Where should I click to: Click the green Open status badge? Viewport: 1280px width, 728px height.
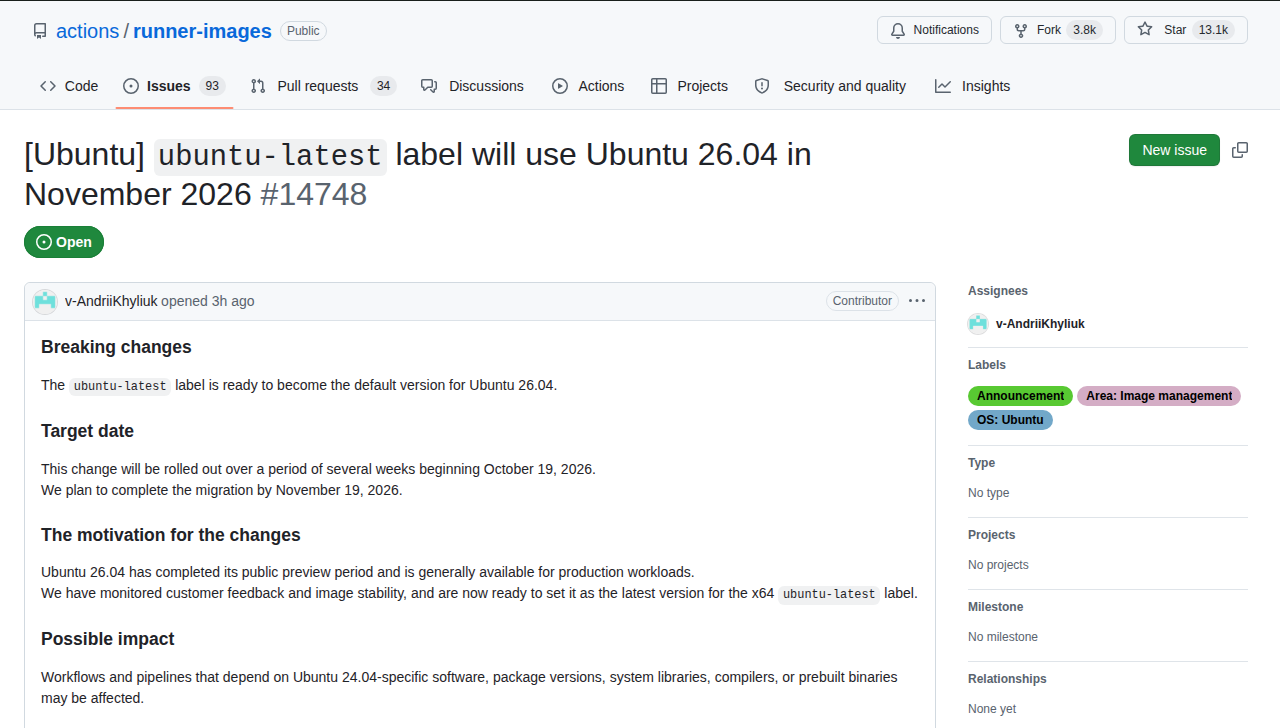click(64, 242)
